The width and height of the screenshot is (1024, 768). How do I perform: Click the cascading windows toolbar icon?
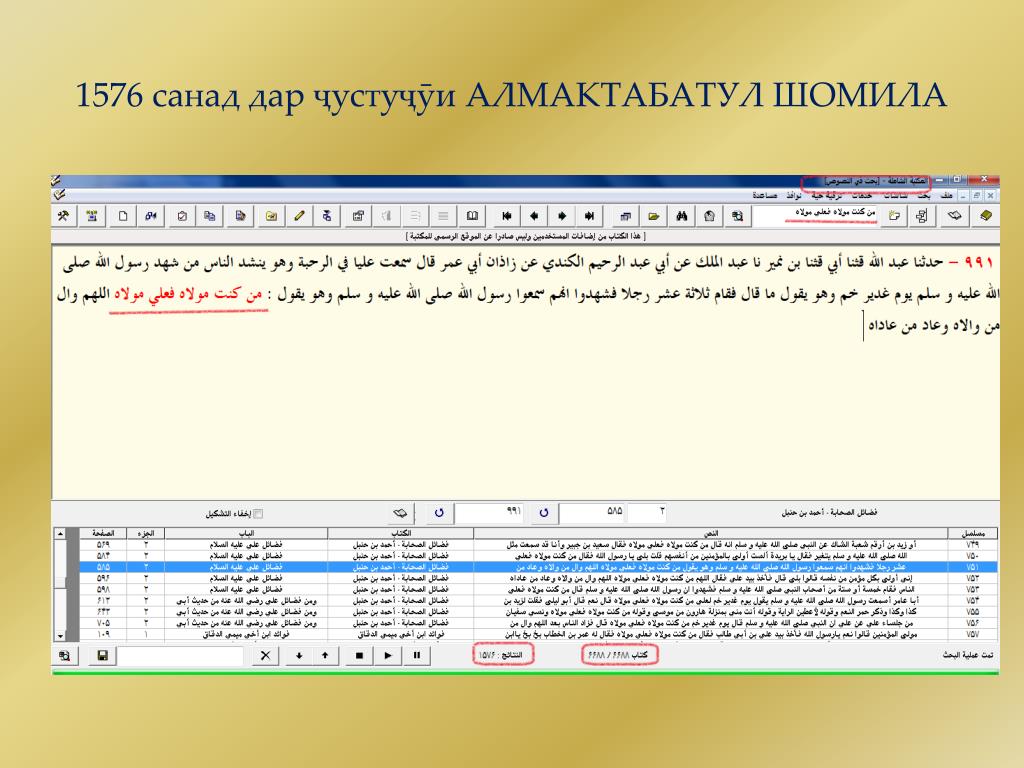click(626, 216)
